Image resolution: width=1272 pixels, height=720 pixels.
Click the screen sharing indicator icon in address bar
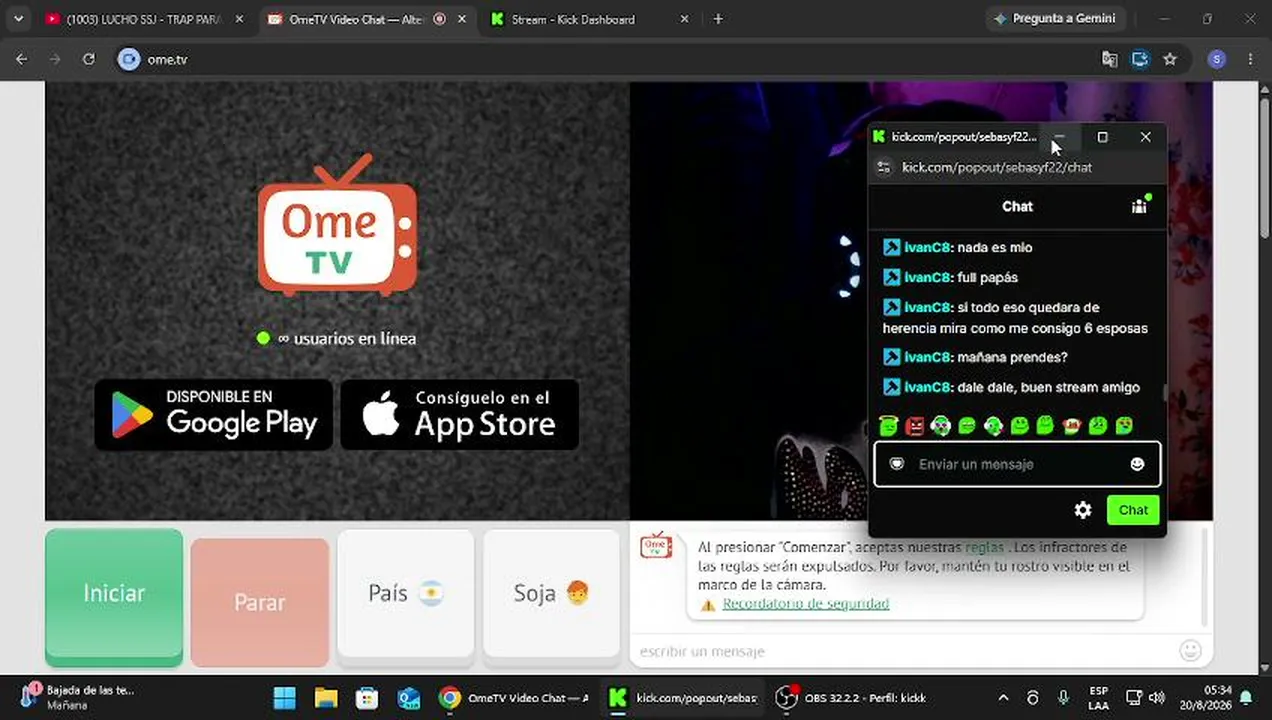coord(1140,59)
